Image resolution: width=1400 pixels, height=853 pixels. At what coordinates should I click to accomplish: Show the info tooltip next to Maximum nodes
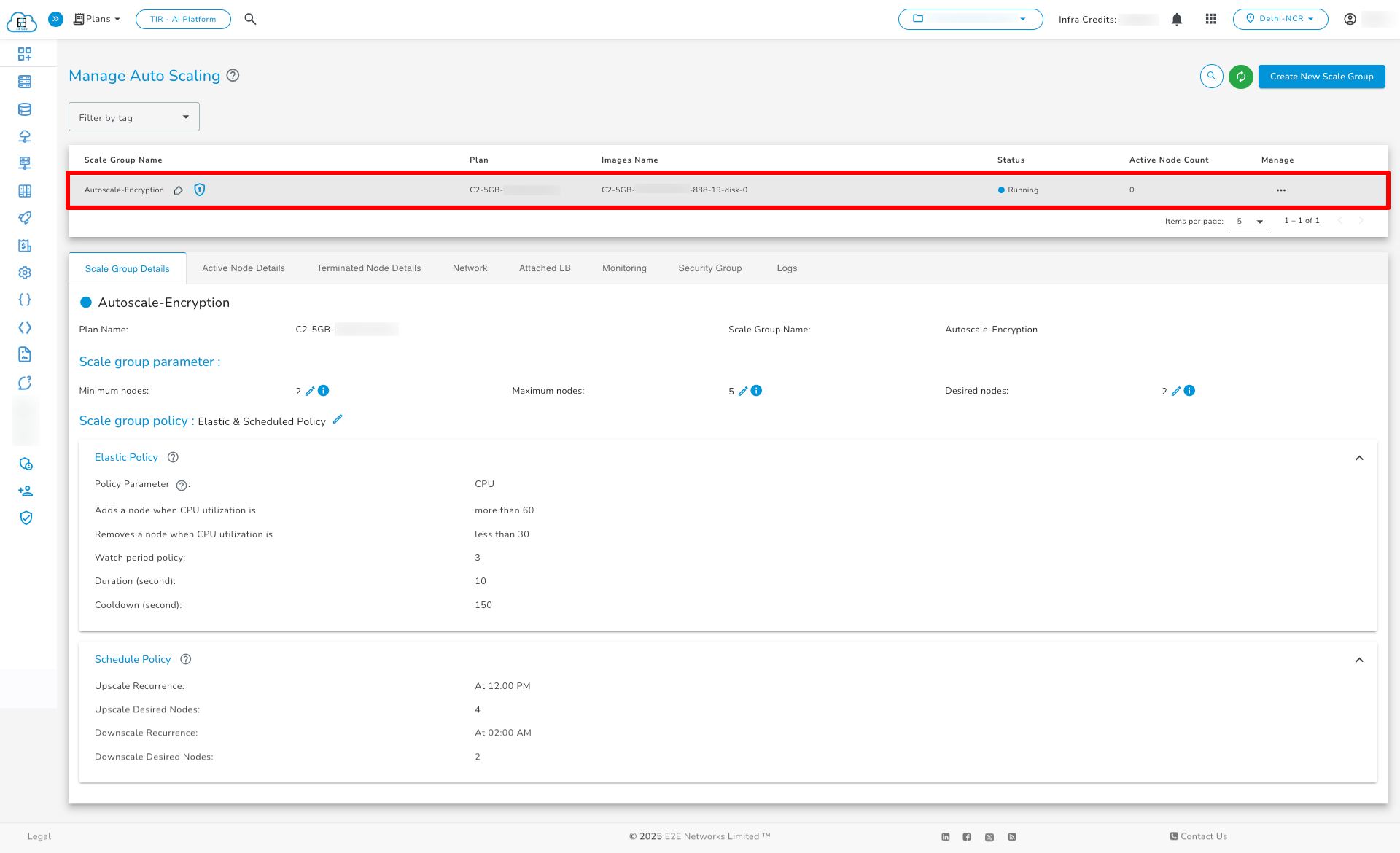tap(757, 391)
